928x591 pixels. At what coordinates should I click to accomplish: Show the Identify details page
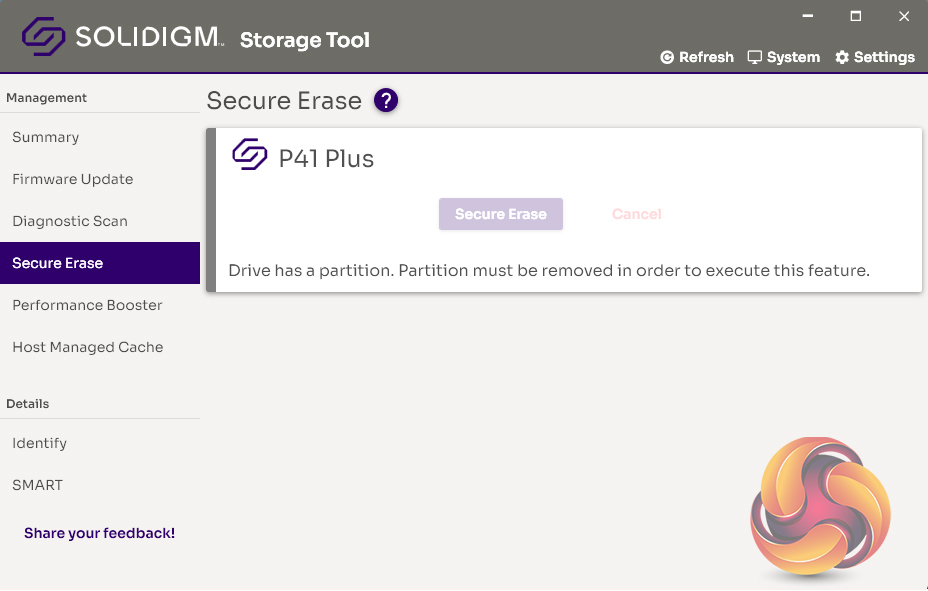coord(40,443)
